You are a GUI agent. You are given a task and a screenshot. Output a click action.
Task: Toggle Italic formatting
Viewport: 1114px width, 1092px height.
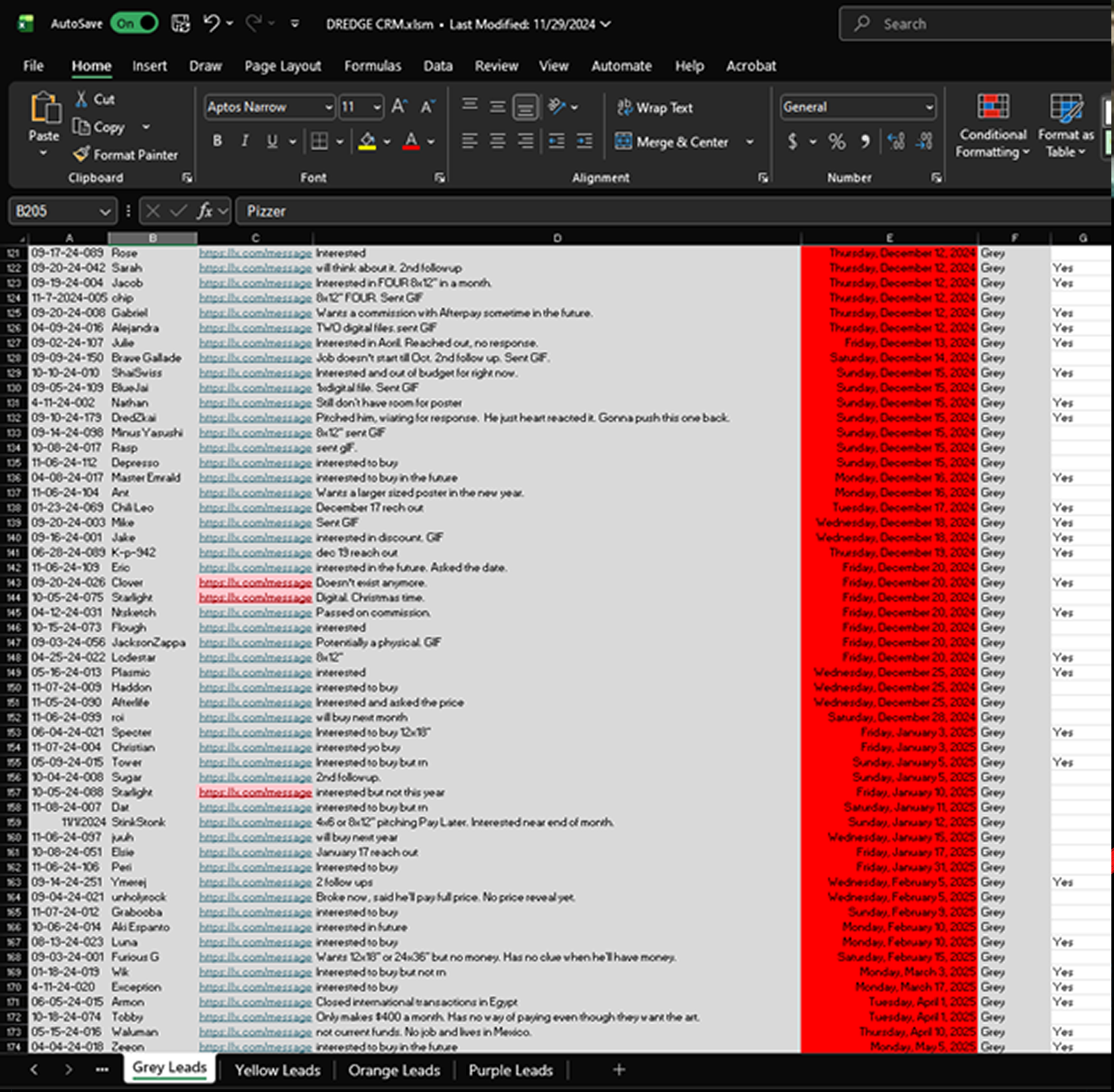point(244,141)
